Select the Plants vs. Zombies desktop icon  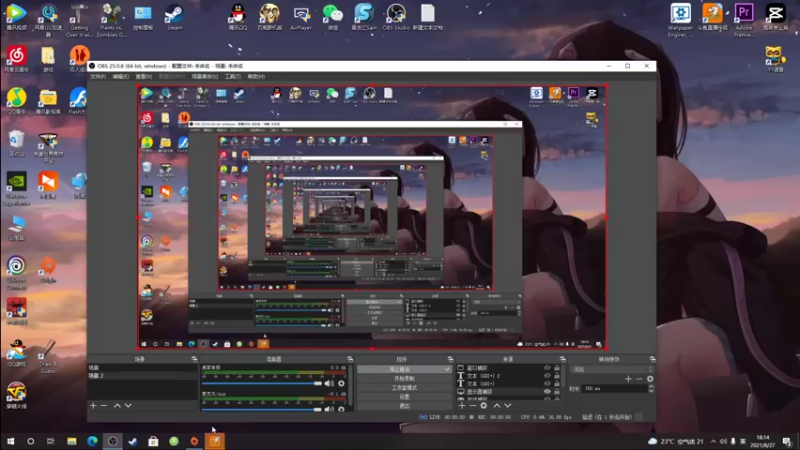pos(111,20)
